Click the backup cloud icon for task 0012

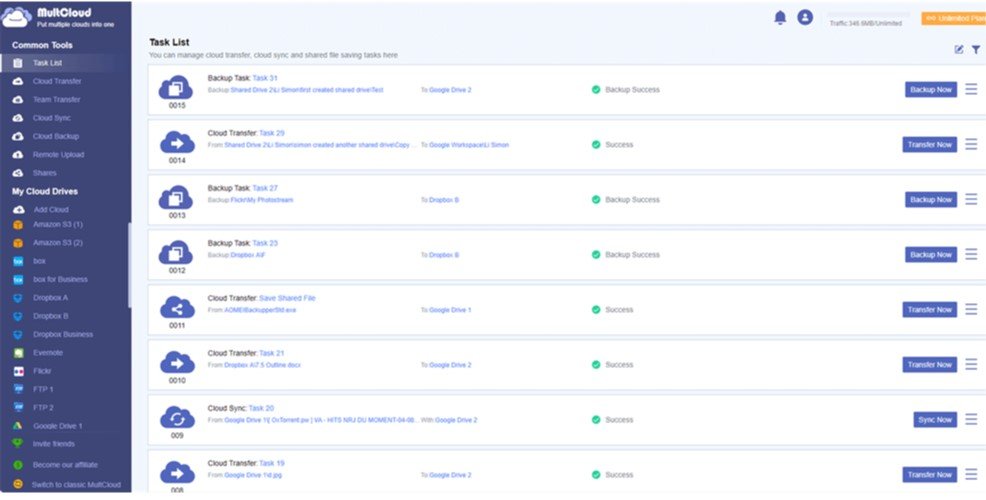(x=177, y=253)
